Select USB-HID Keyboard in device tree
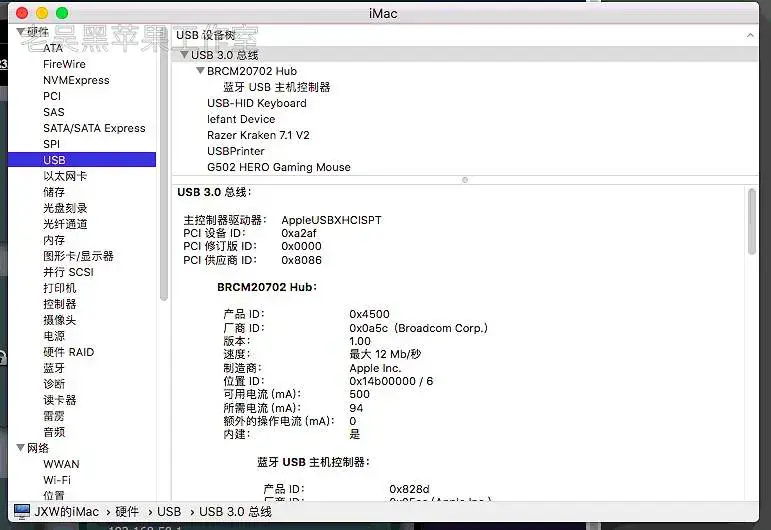The image size is (771, 530). (x=257, y=103)
